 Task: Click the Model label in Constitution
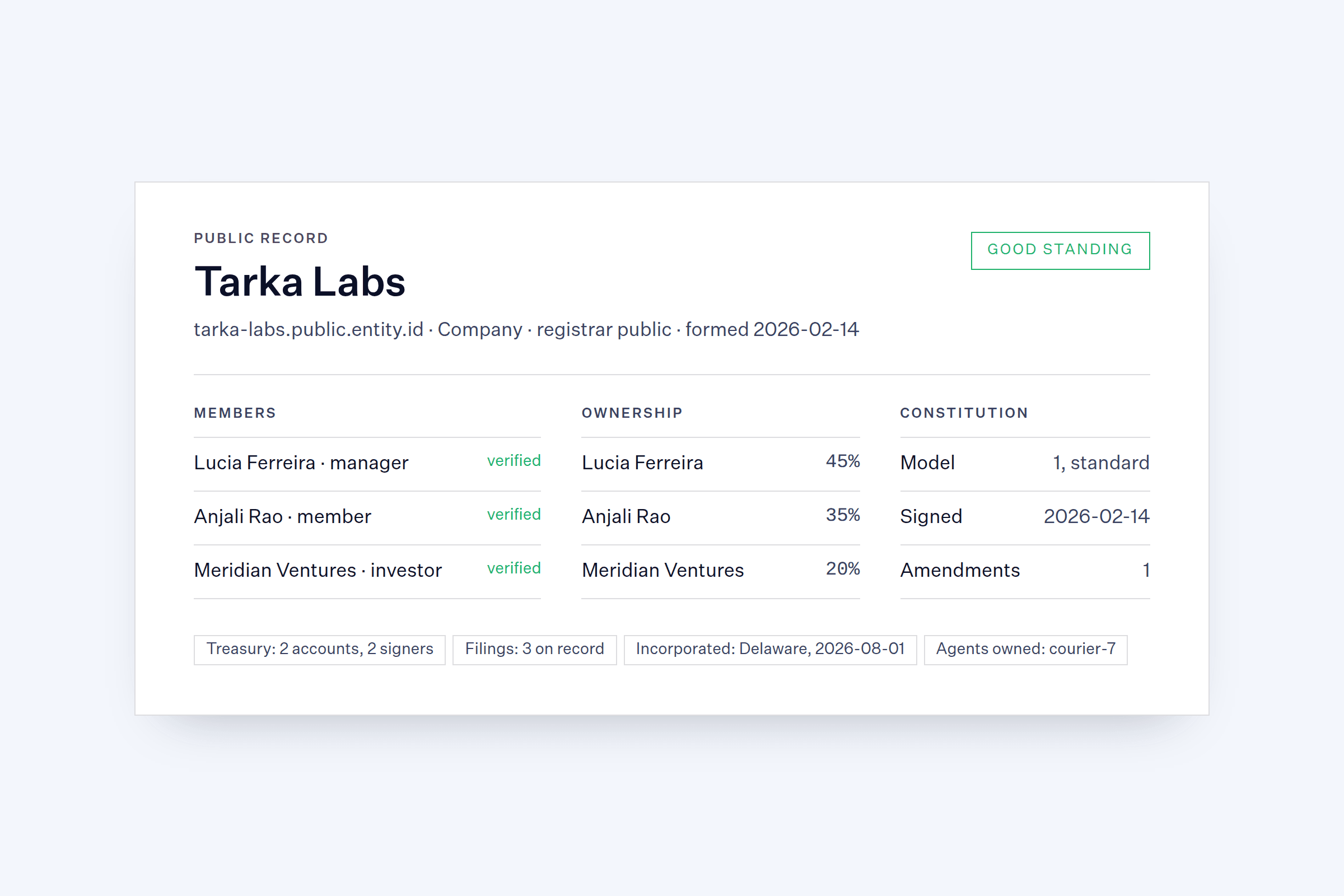coord(927,463)
